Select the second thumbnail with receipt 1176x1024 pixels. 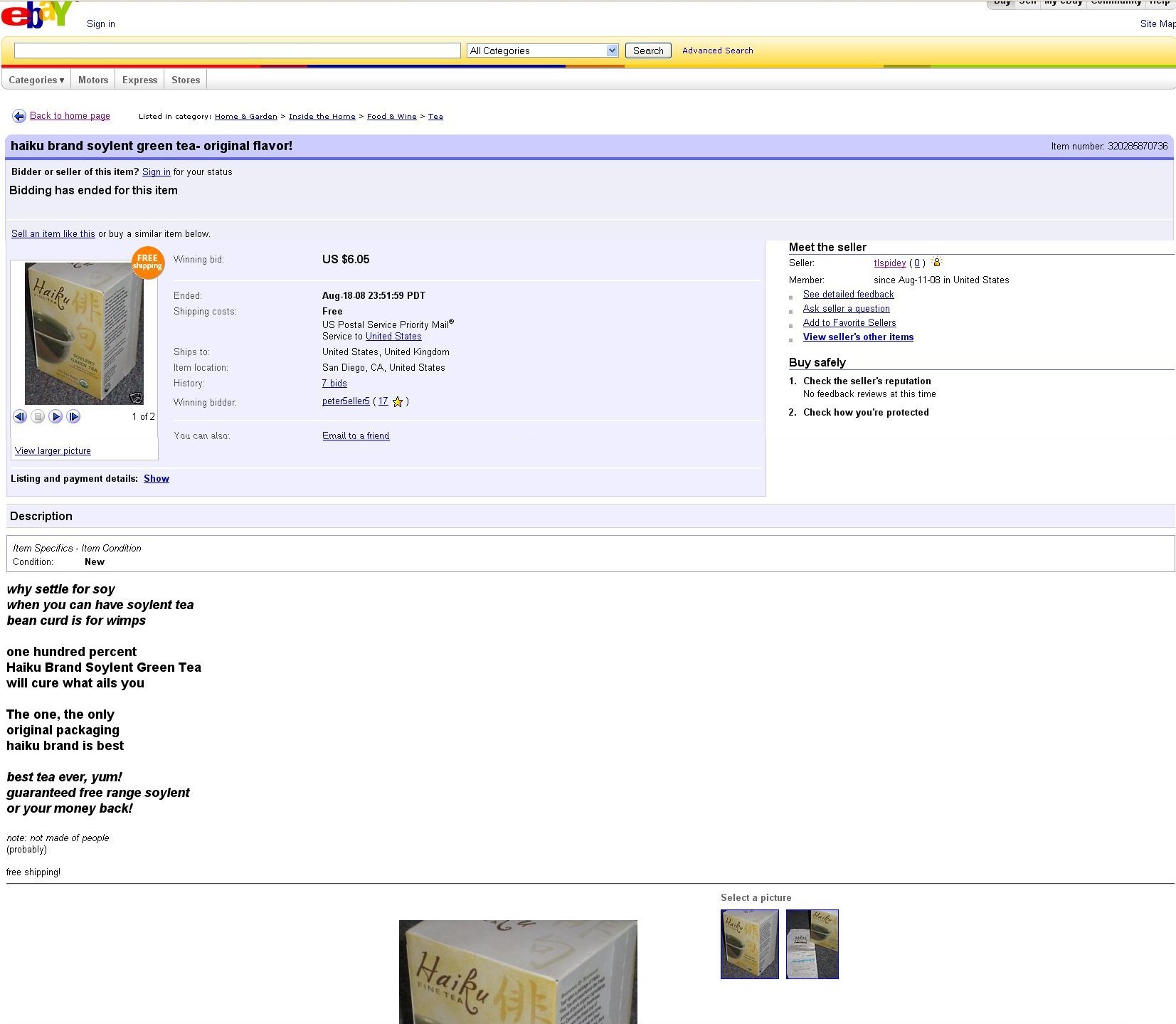point(812,944)
